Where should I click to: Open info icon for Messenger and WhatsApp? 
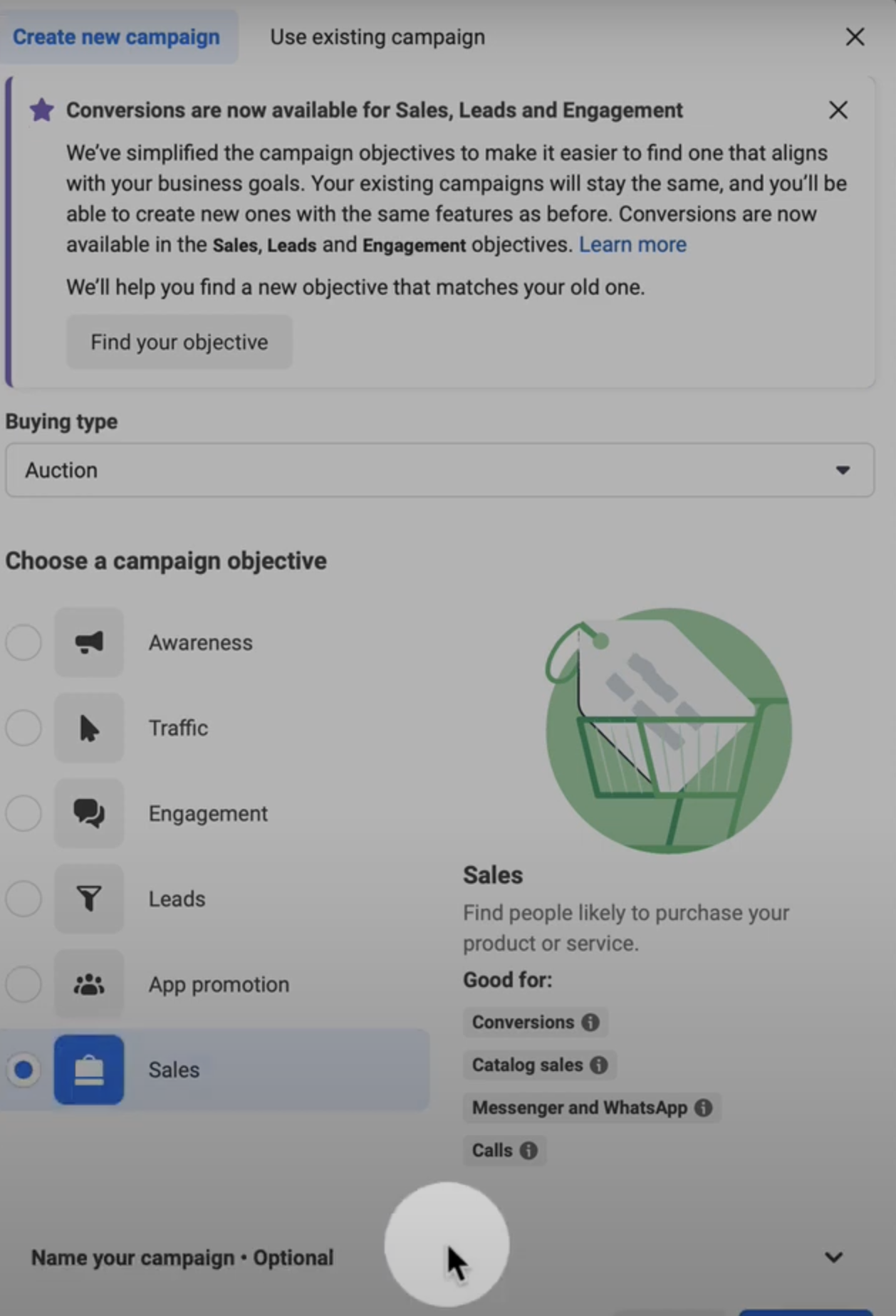pos(704,1107)
